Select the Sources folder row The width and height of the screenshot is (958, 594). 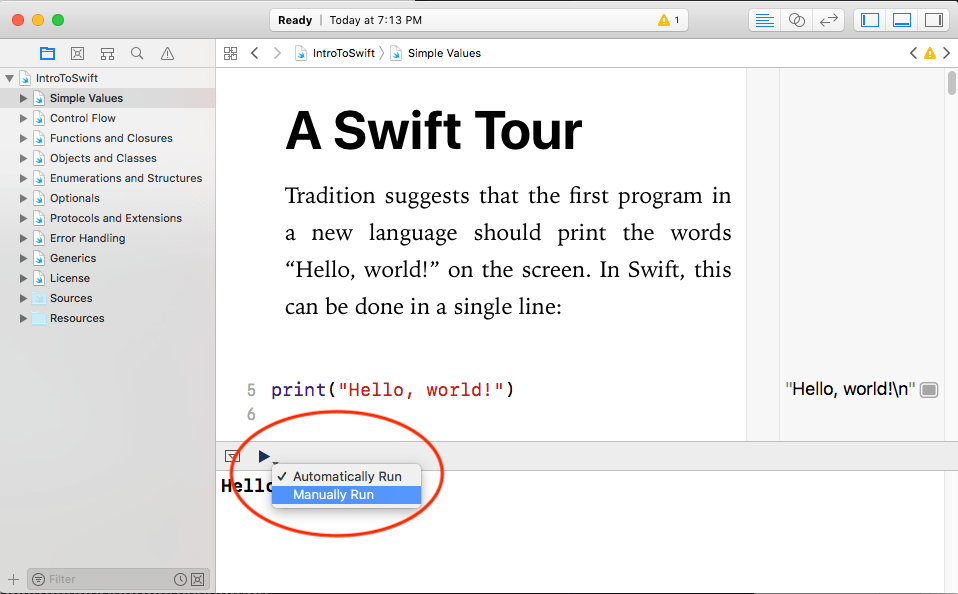[x=108, y=298]
